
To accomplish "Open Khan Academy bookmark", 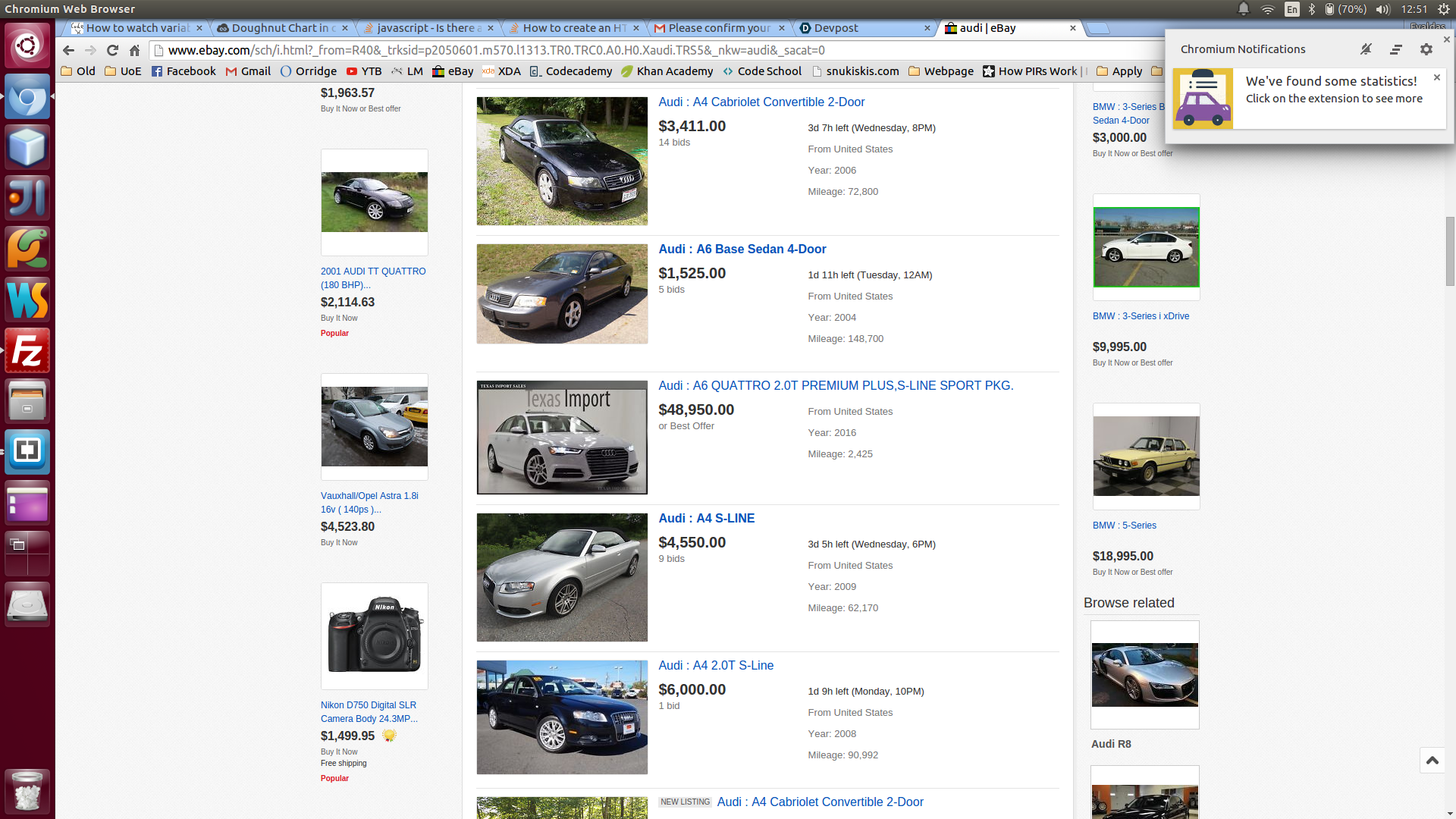I will (x=667, y=71).
